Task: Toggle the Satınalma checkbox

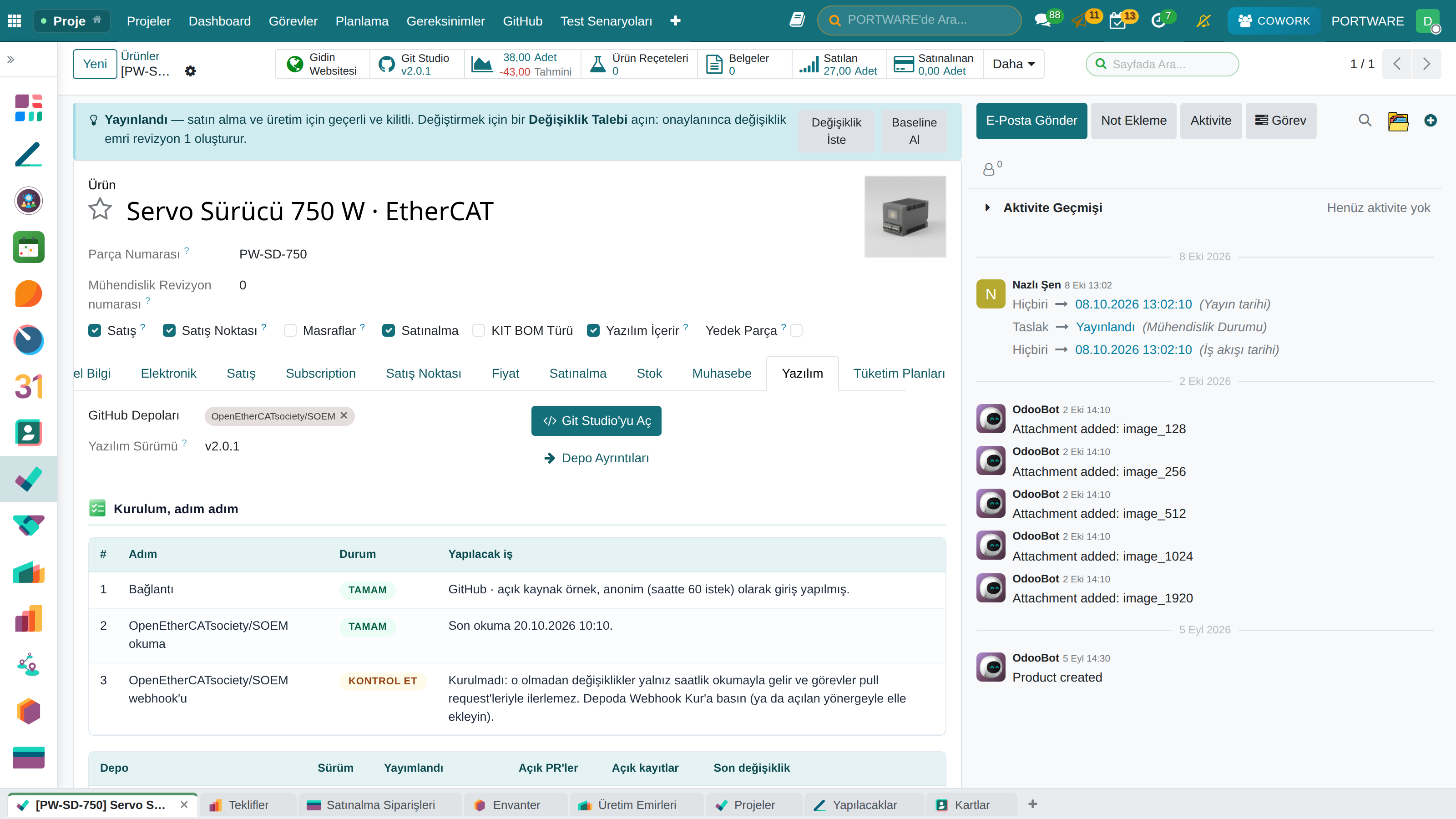Action: pyautogui.click(x=388, y=330)
